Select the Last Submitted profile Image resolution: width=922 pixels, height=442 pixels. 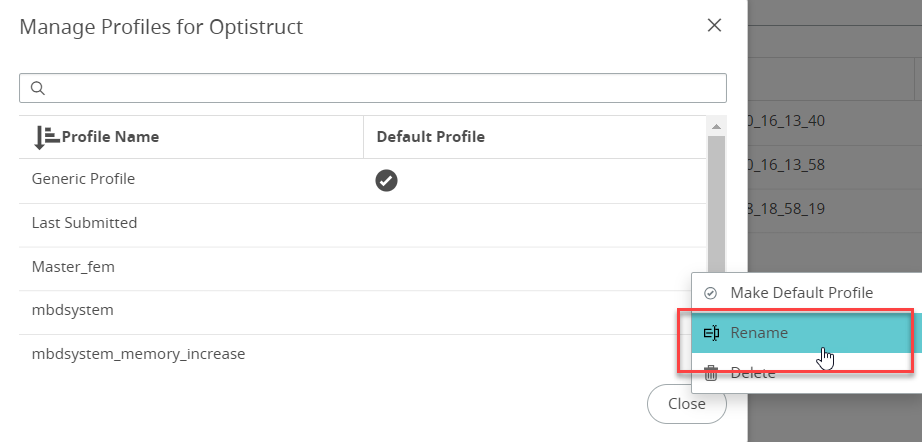(84, 223)
